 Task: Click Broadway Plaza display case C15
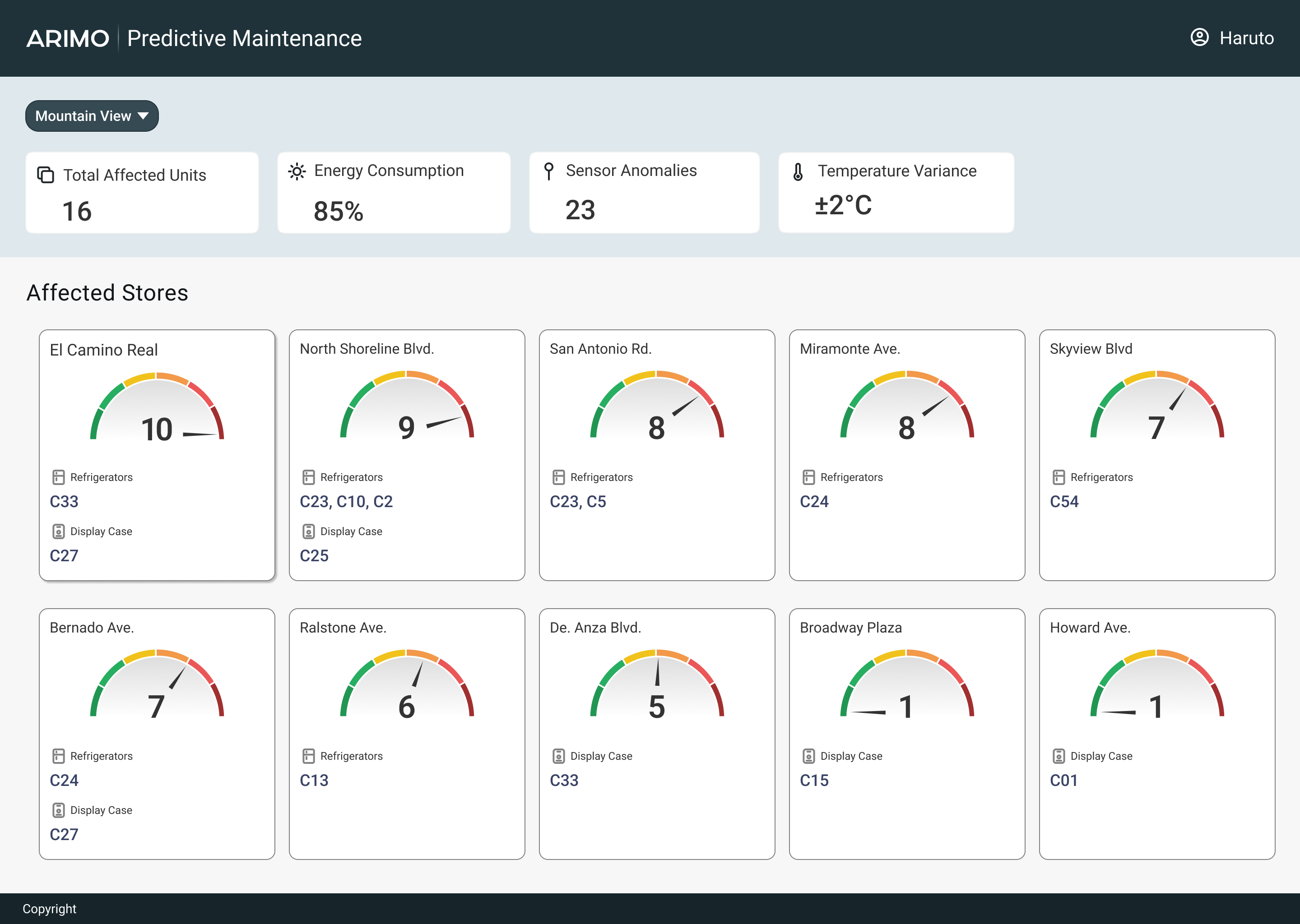pos(814,780)
